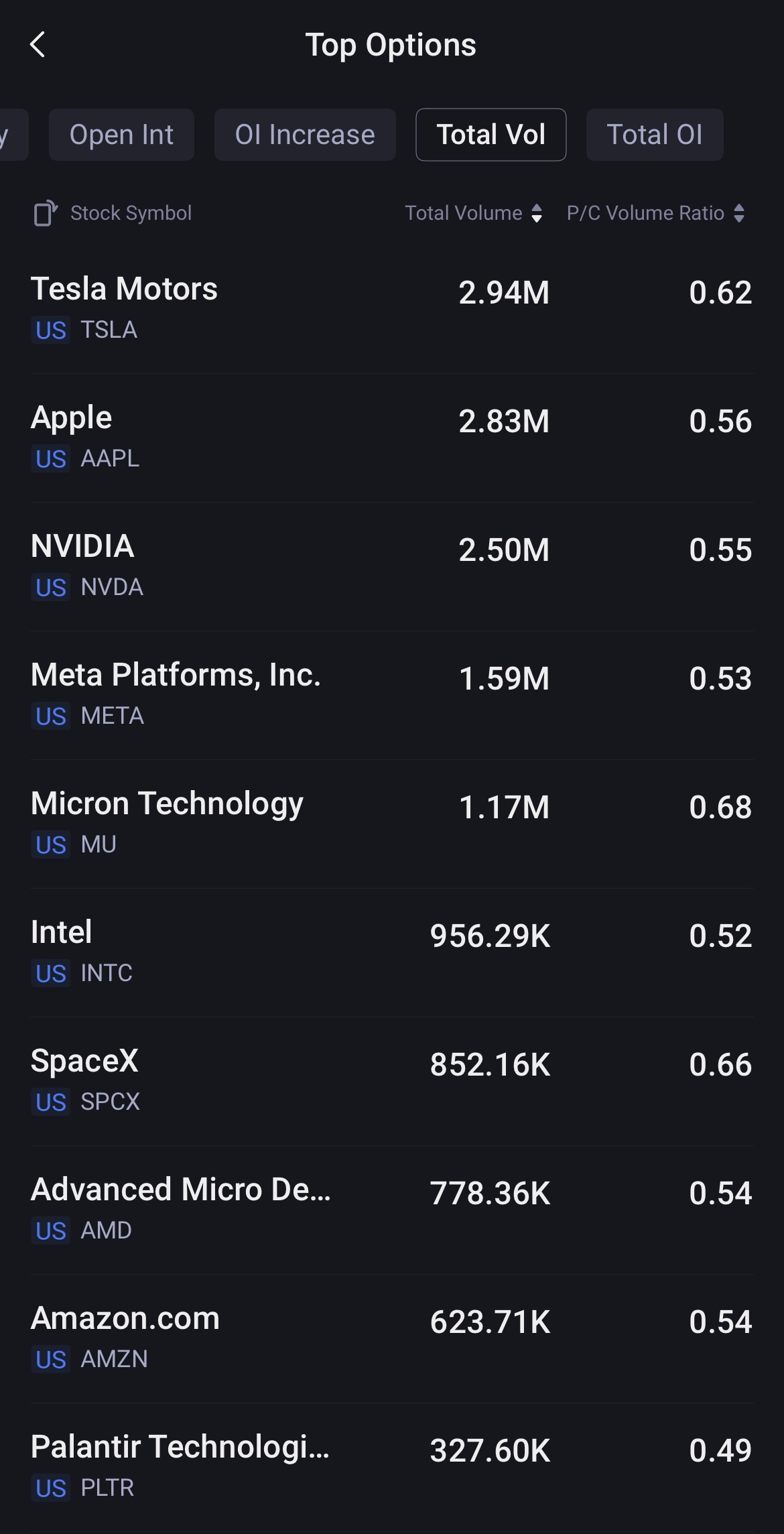Select the Total Vol tab
The width and height of the screenshot is (784, 1534).
pyautogui.click(x=491, y=135)
